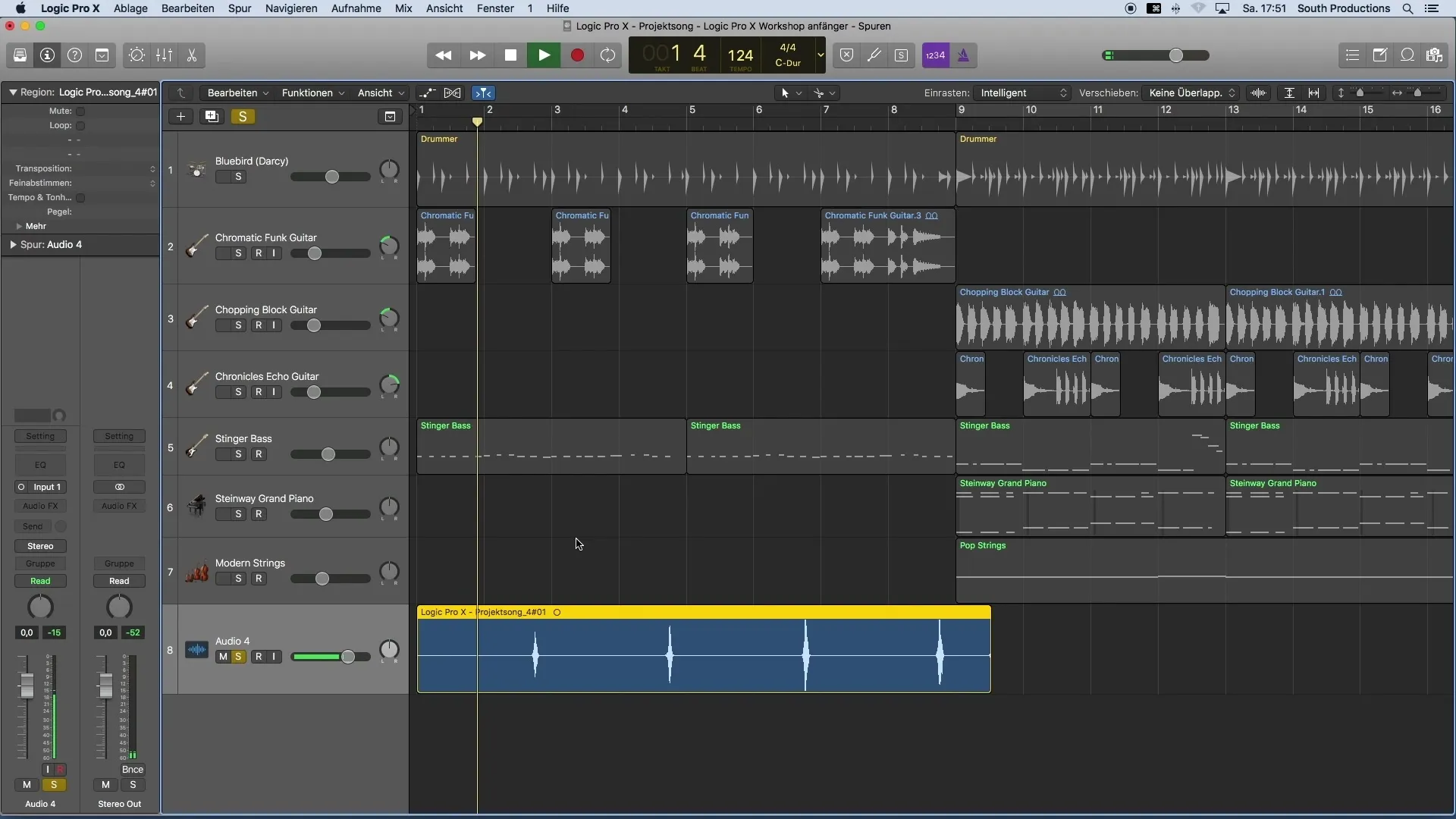Click the Fast Forward transport button
The width and height of the screenshot is (1456, 819).
(x=477, y=55)
